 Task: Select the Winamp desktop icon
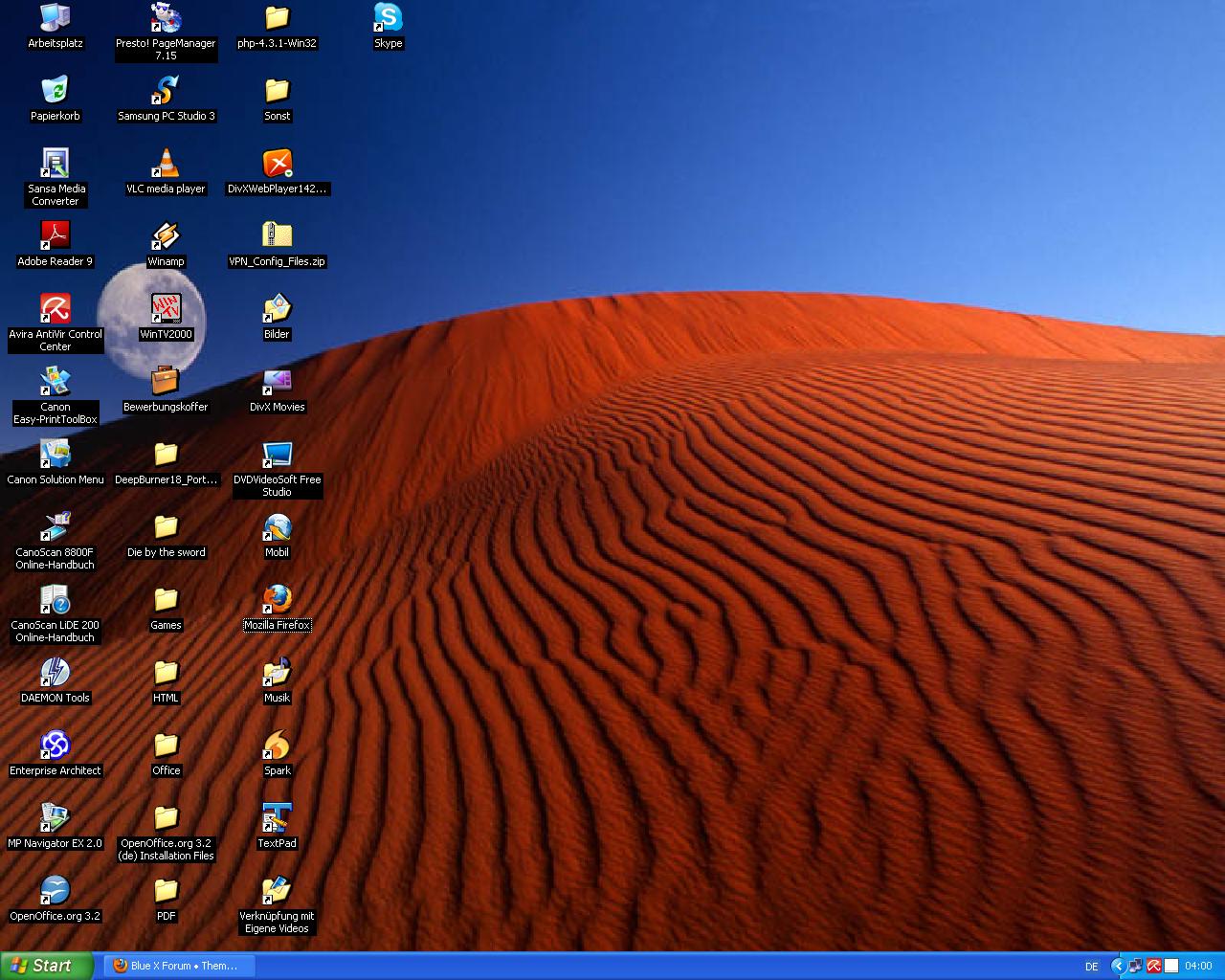166,236
